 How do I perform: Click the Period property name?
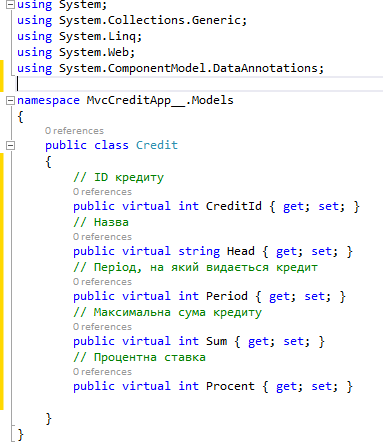click(227, 296)
